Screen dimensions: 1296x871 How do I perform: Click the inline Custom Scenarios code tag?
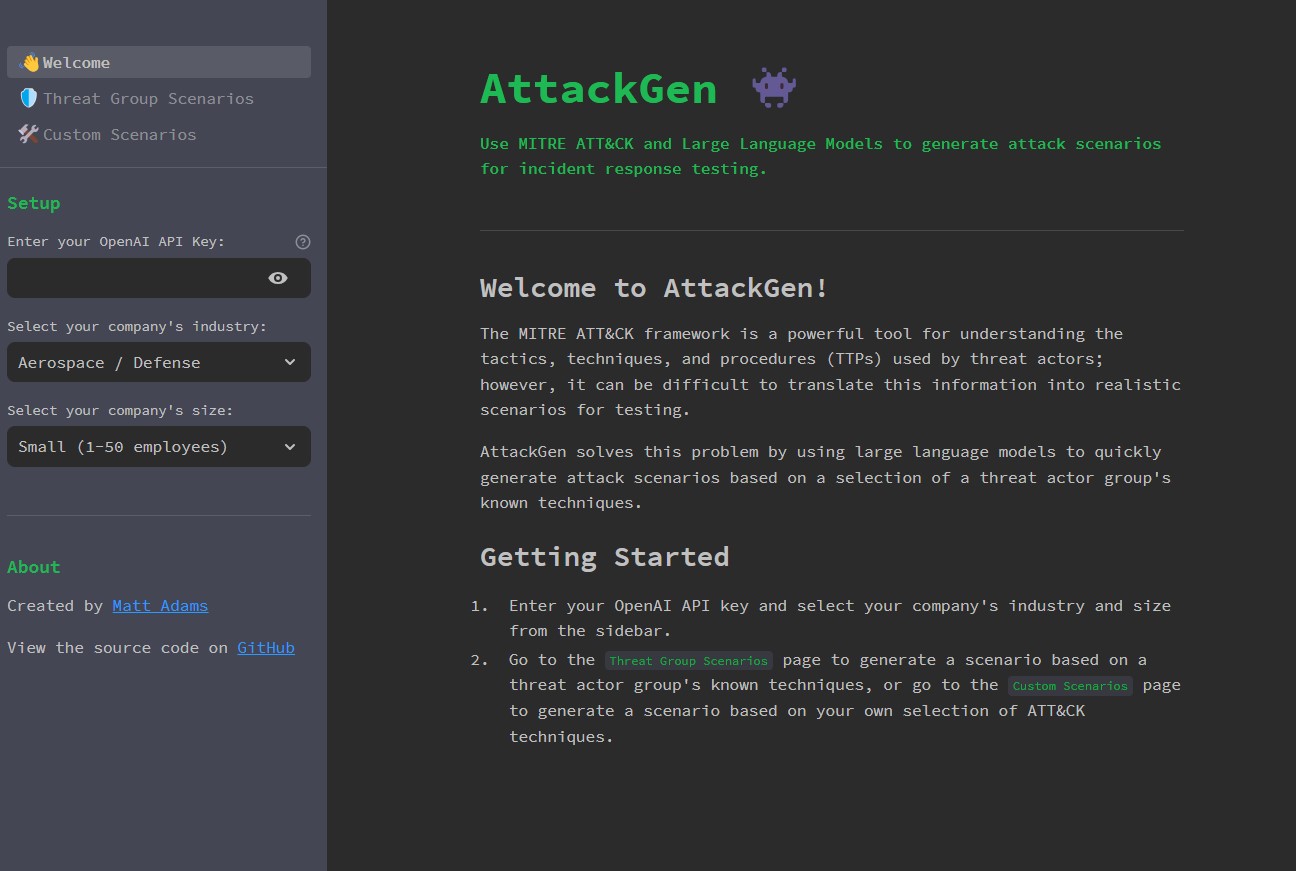pyautogui.click(x=1071, y=686)
